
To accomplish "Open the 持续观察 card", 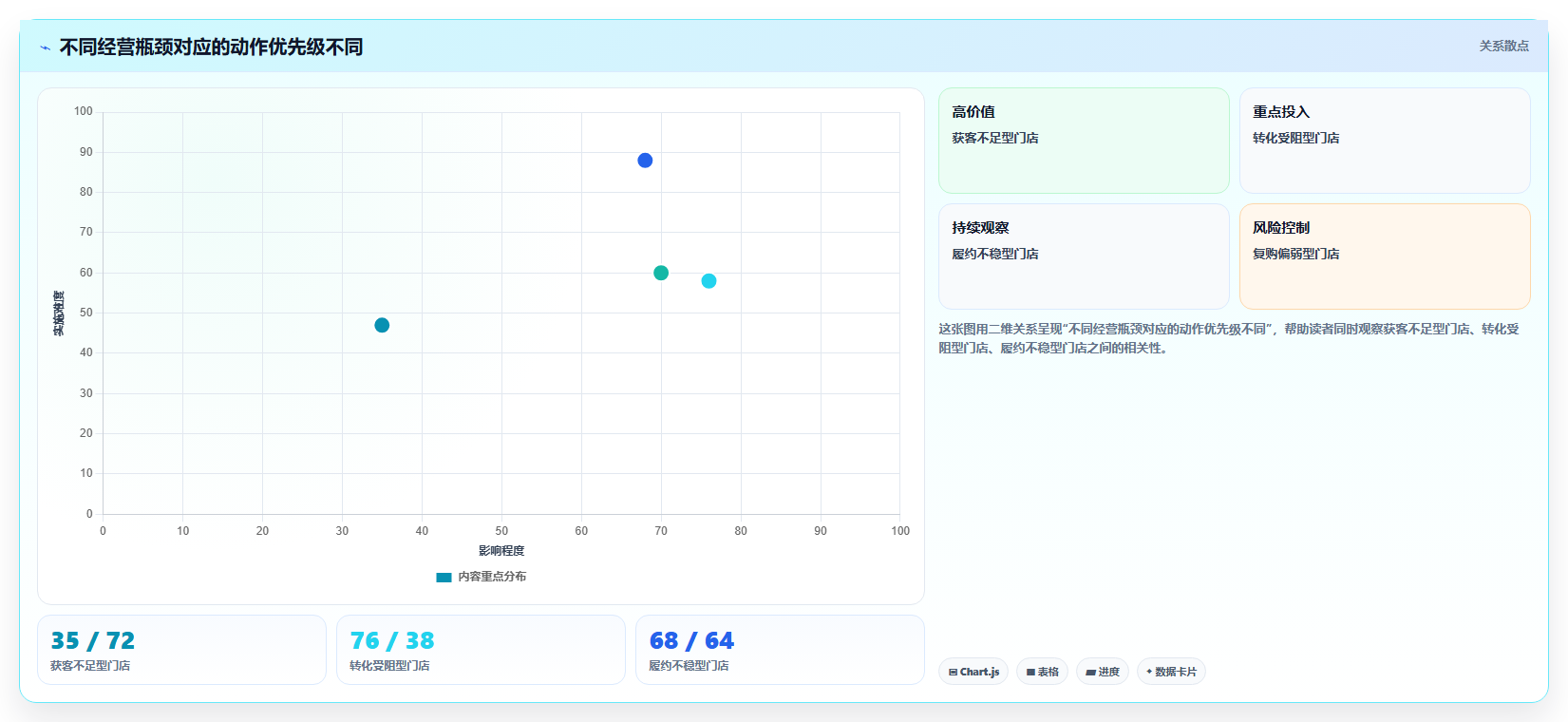I will pyautogui.click(x=1084, y=256).
